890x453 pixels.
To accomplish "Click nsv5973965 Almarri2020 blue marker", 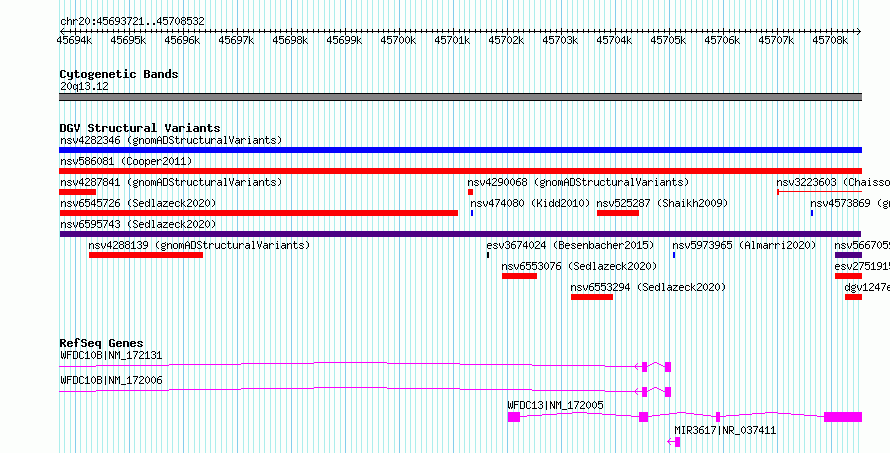I will click(x=674, y=255).
